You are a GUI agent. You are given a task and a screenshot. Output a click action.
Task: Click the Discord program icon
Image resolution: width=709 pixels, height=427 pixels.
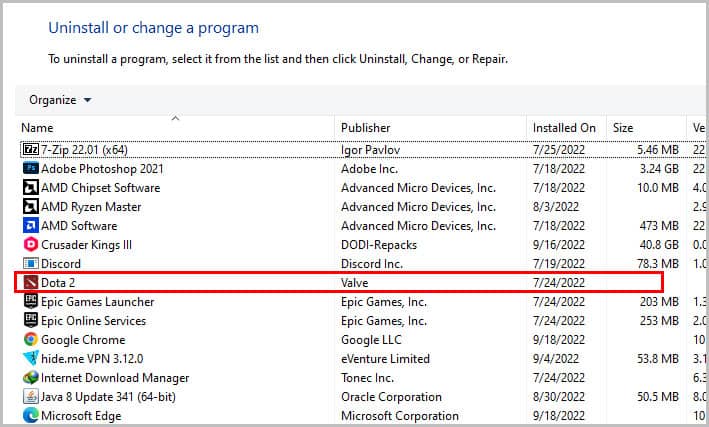(31, 263)
